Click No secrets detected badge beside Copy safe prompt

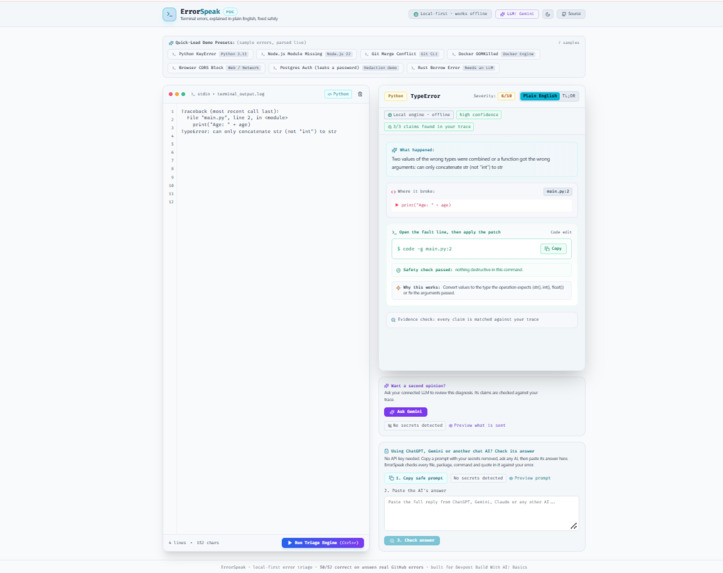tap(478, 478)
